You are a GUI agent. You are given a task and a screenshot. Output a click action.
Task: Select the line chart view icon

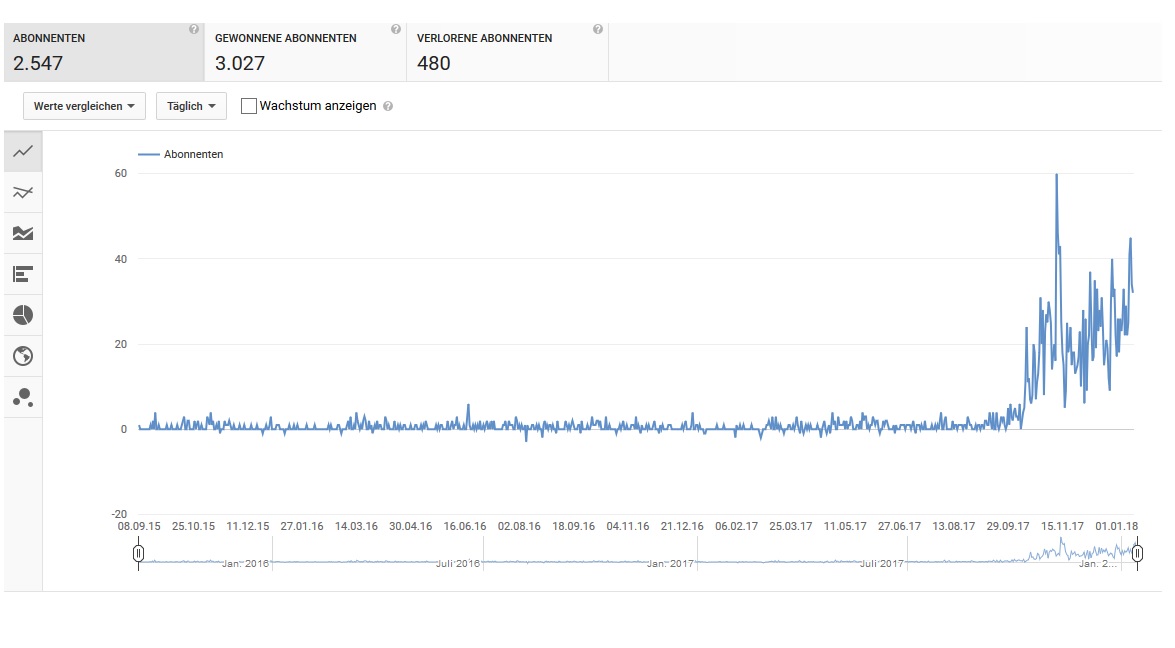(x=23, y=151)
